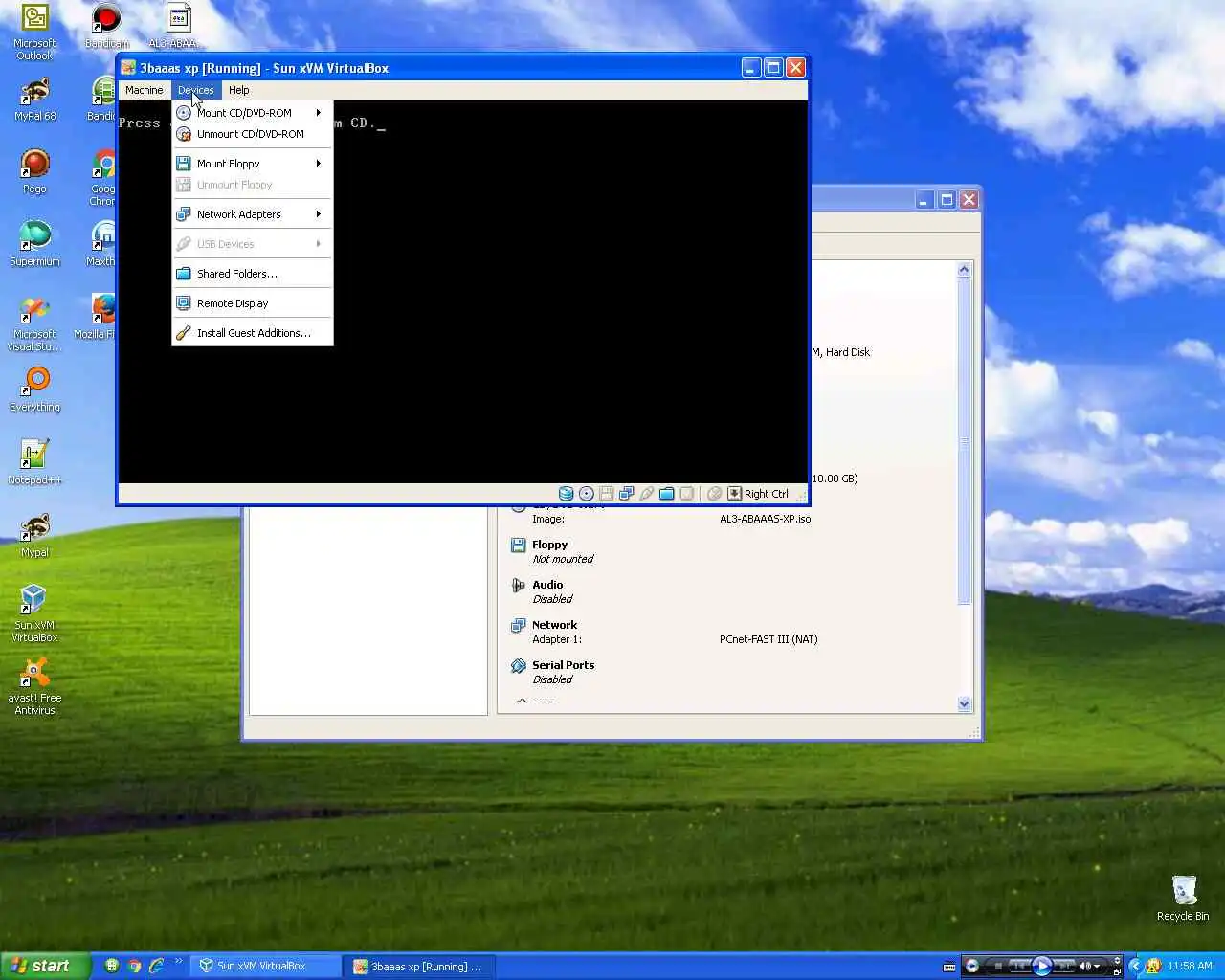1225x980 pixels.
Task: Click the taskbar clock showing 11:58 AM
Action: (x=1190, y=966)
